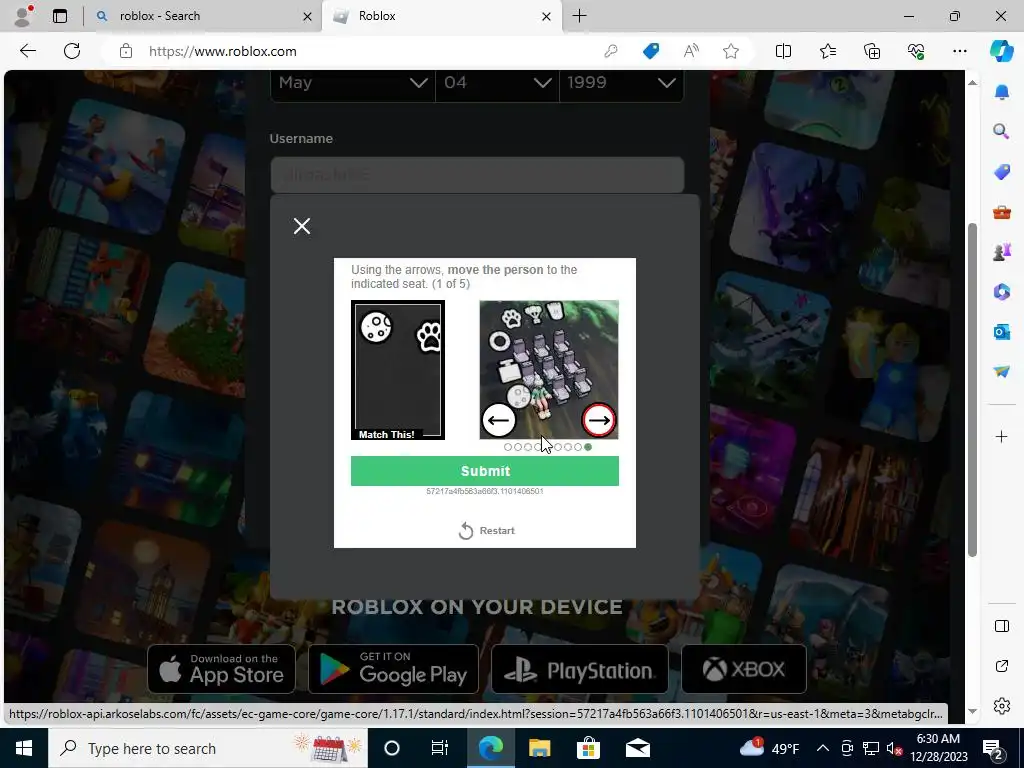
Task: Open sidebar Tools briefcase icon
Action: 1001,212
